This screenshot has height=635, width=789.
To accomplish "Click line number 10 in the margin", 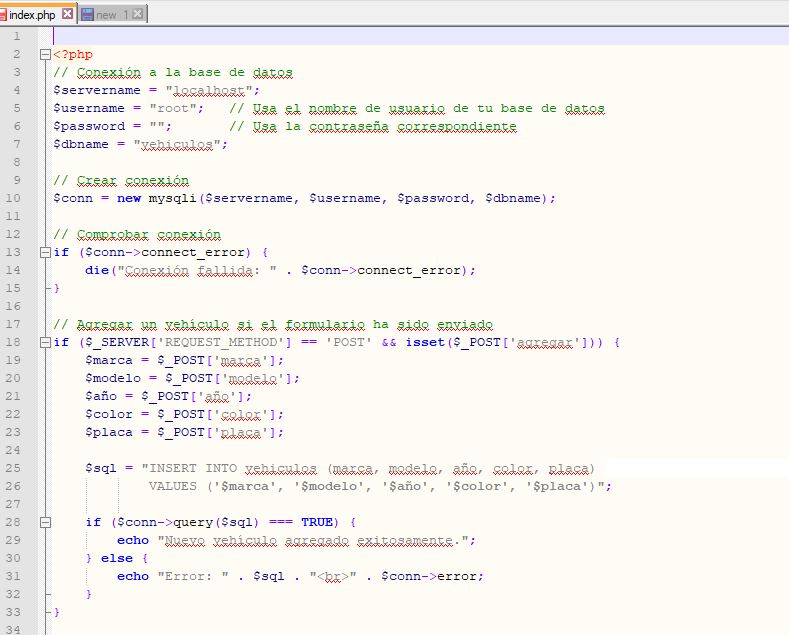I will [13, 198].
